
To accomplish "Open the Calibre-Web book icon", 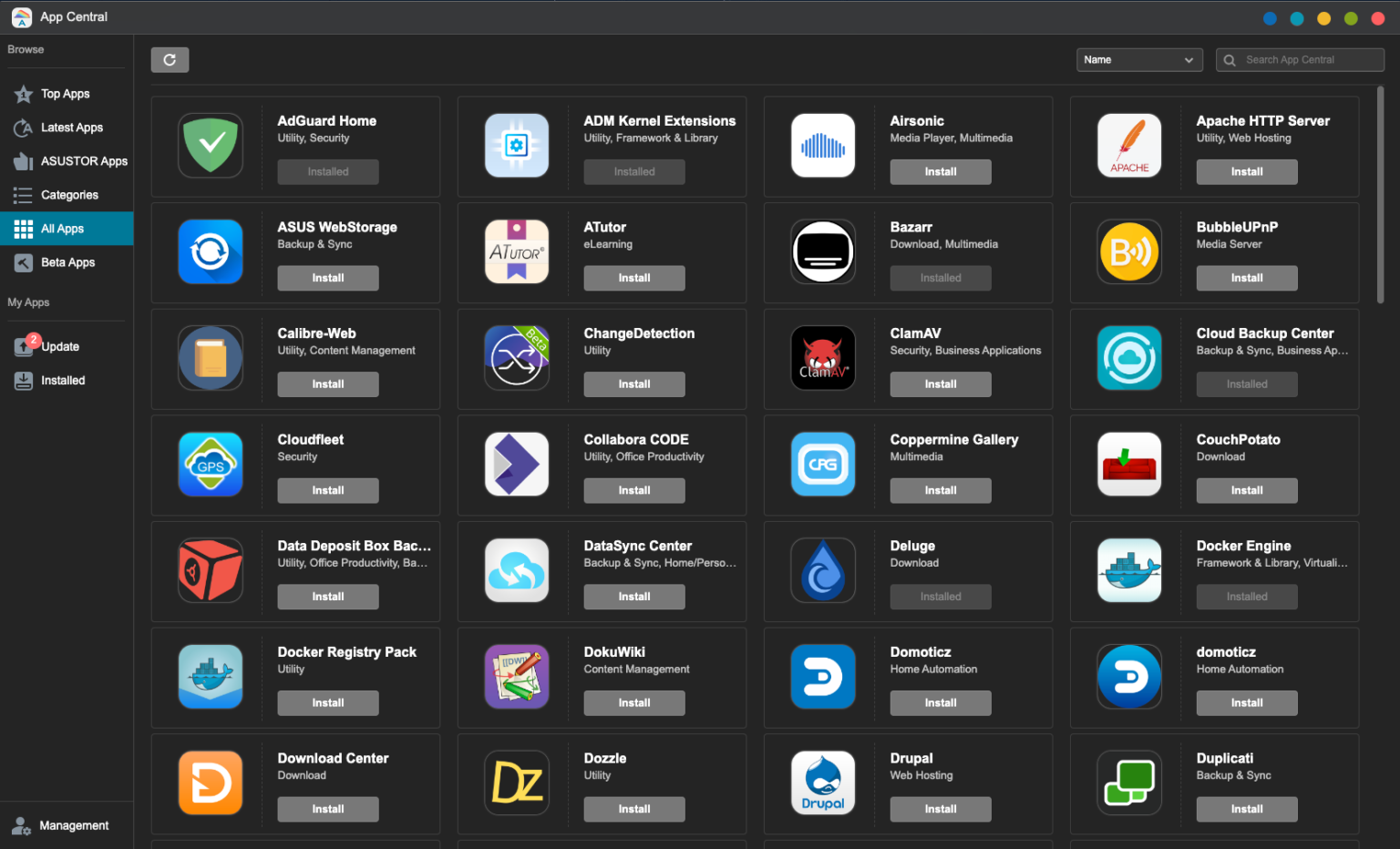I will click(x=211, y=358).
